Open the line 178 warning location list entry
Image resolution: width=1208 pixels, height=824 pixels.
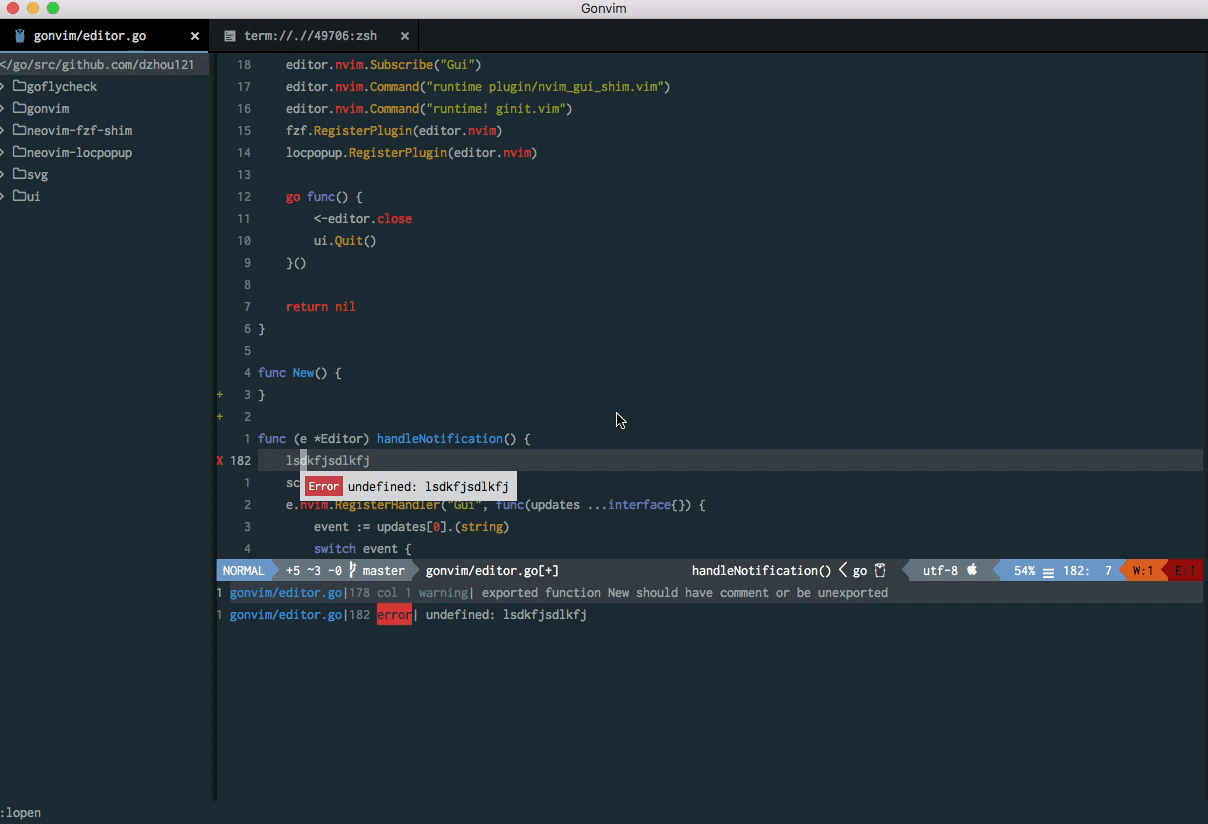point(710,593)
